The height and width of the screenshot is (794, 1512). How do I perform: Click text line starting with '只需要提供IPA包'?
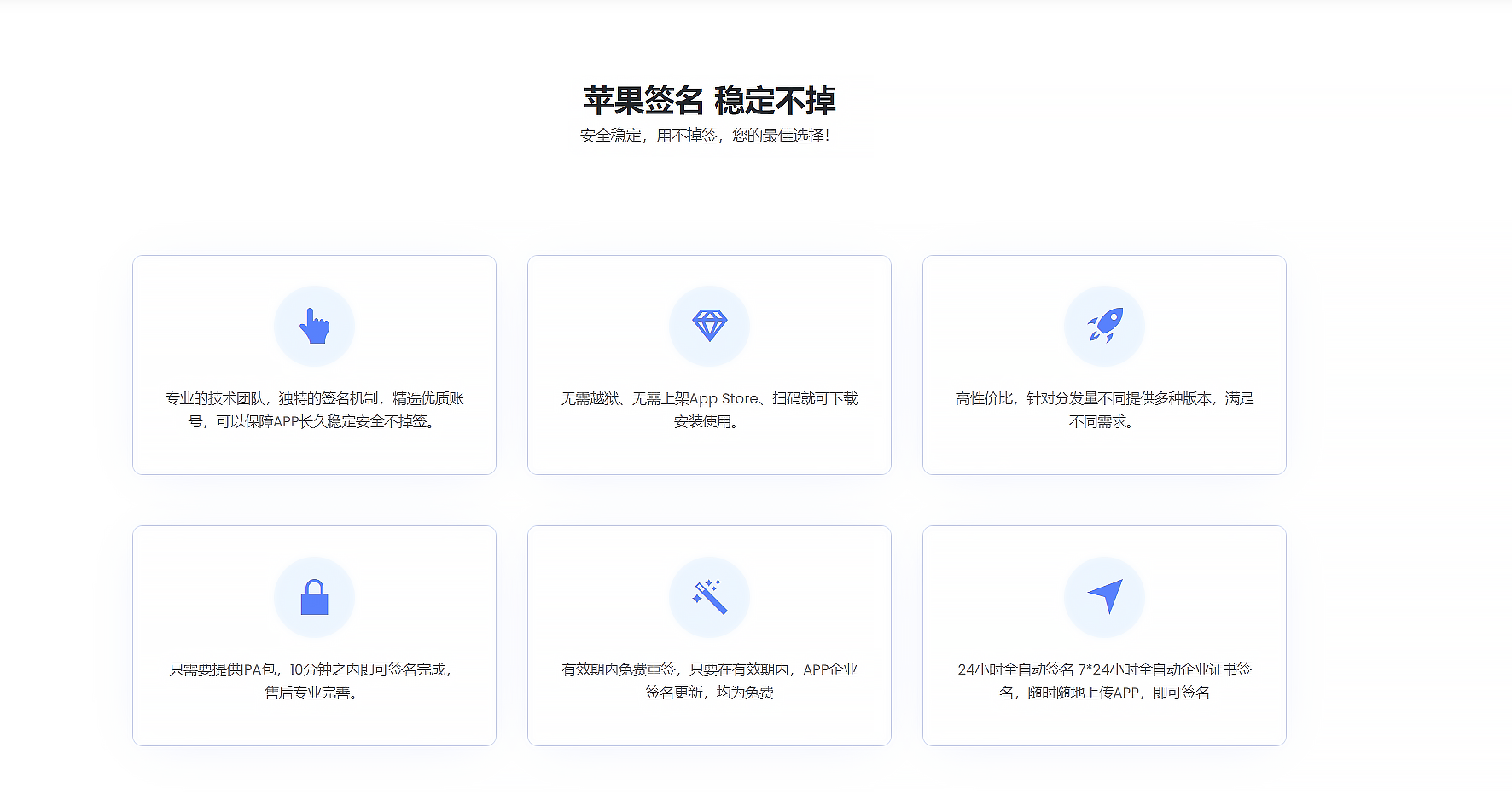(x=312, y=669)
